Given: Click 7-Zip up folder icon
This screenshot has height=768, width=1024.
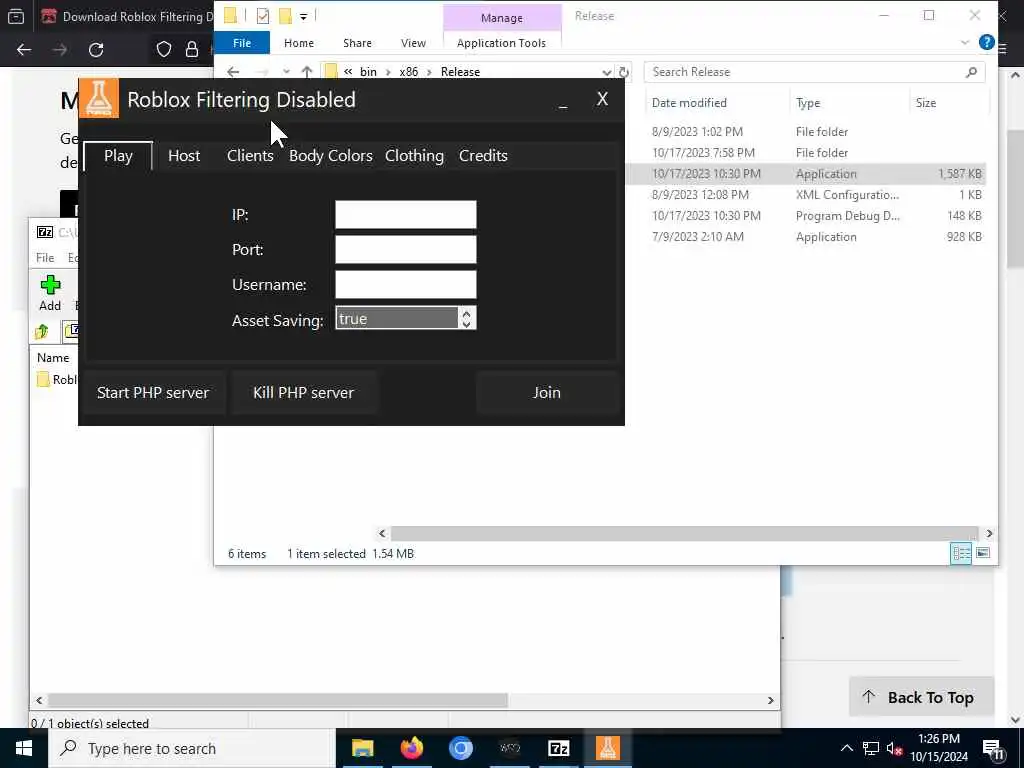Looking at the screenshot, I should click(42, 332).
